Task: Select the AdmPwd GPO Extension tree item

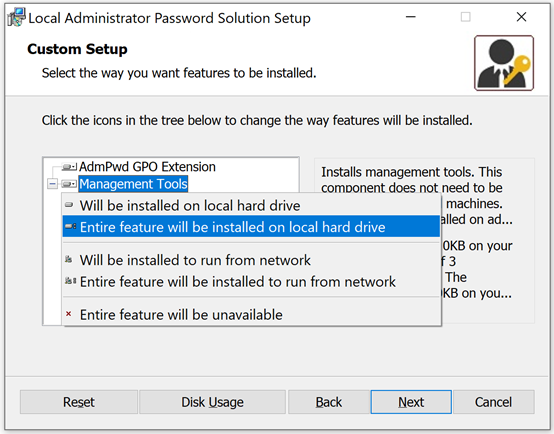Action: click(147, 166)
